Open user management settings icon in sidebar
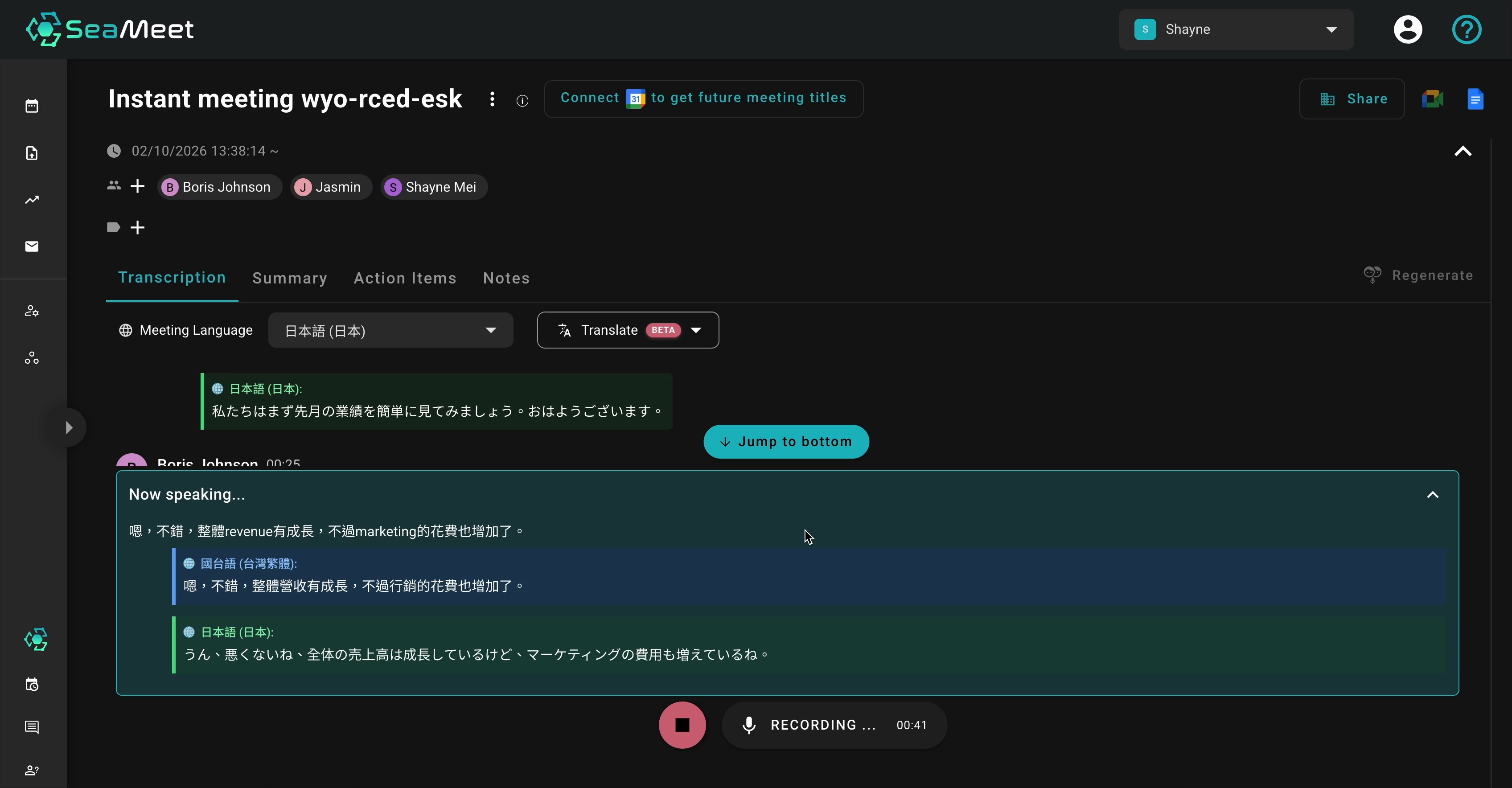This screenshot has width=1512, height=788. (x=32, y=311)
